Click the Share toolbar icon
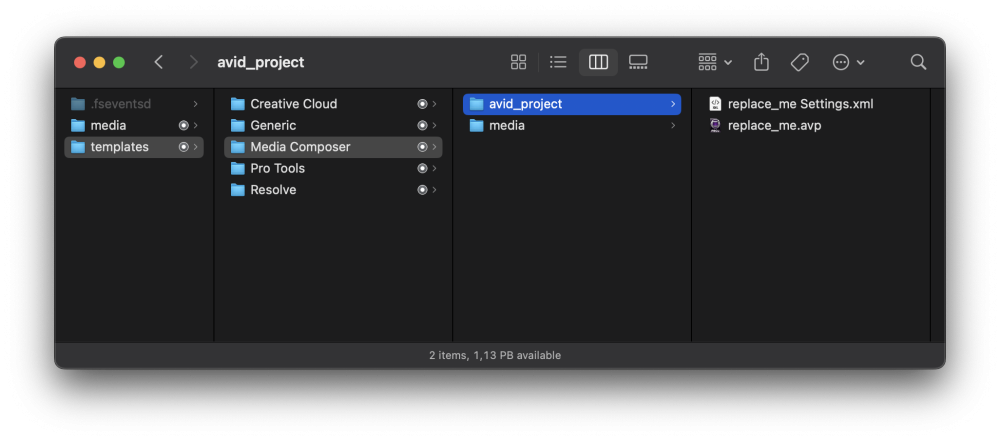Screen dimensions: 1000x441 [x=761, y=62]
